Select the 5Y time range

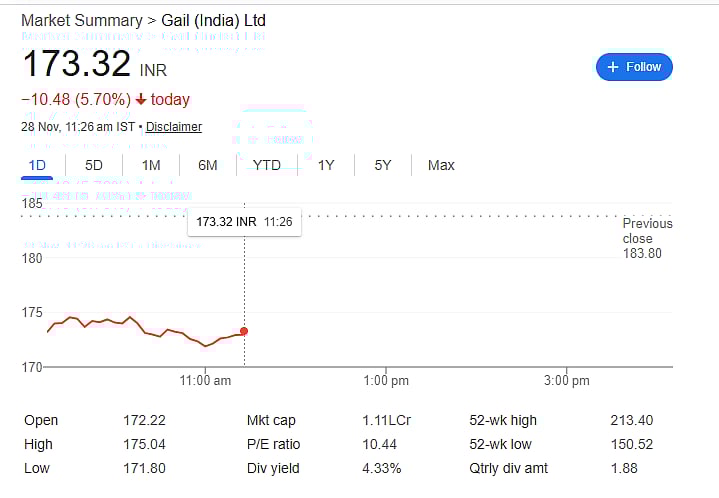[383, 165]
